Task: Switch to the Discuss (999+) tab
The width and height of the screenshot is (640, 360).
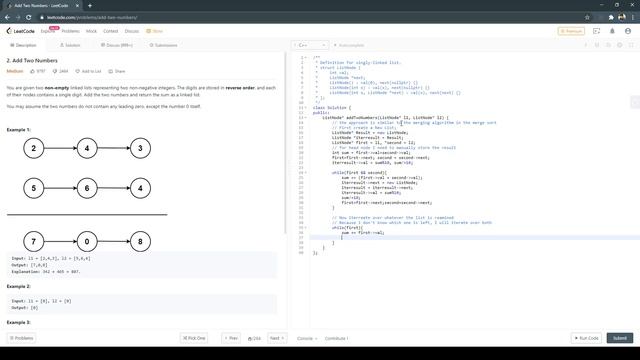Action: [x=117, y=45]
